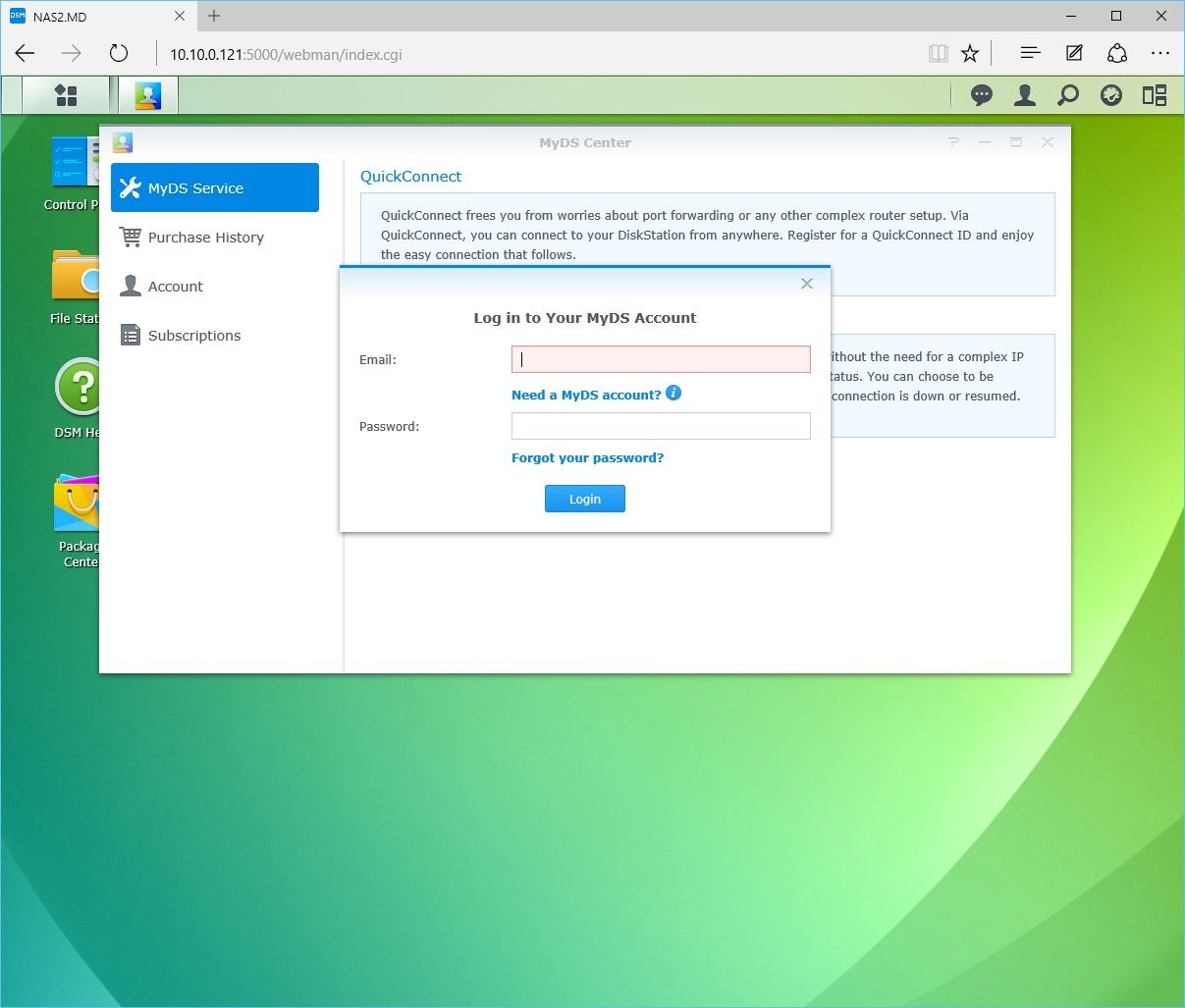Open Subscriptions section in sidebar
1185x1008 pixels.
point(215,335)
